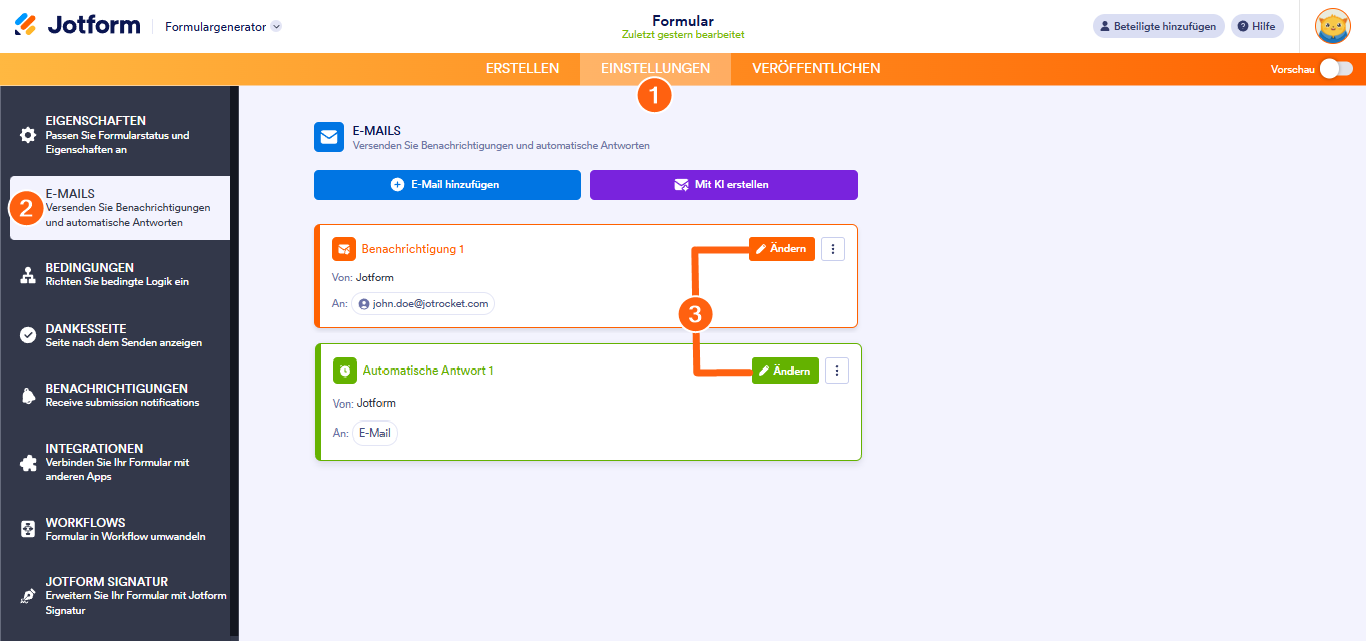Click the orange Benachrichtigung 1 envelope icon
Screen dimensions: 1366x641
tap(344, 249)
